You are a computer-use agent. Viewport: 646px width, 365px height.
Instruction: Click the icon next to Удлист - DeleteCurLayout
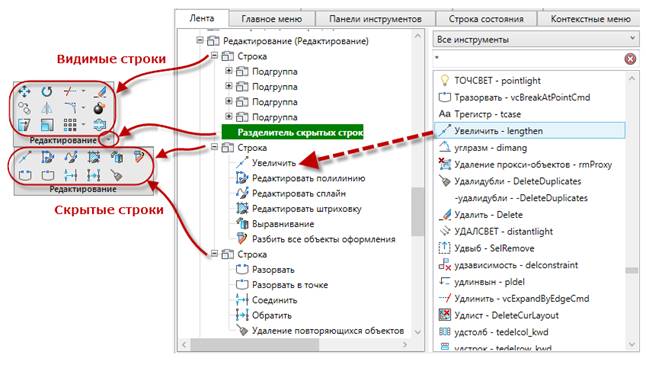point(445,315)
